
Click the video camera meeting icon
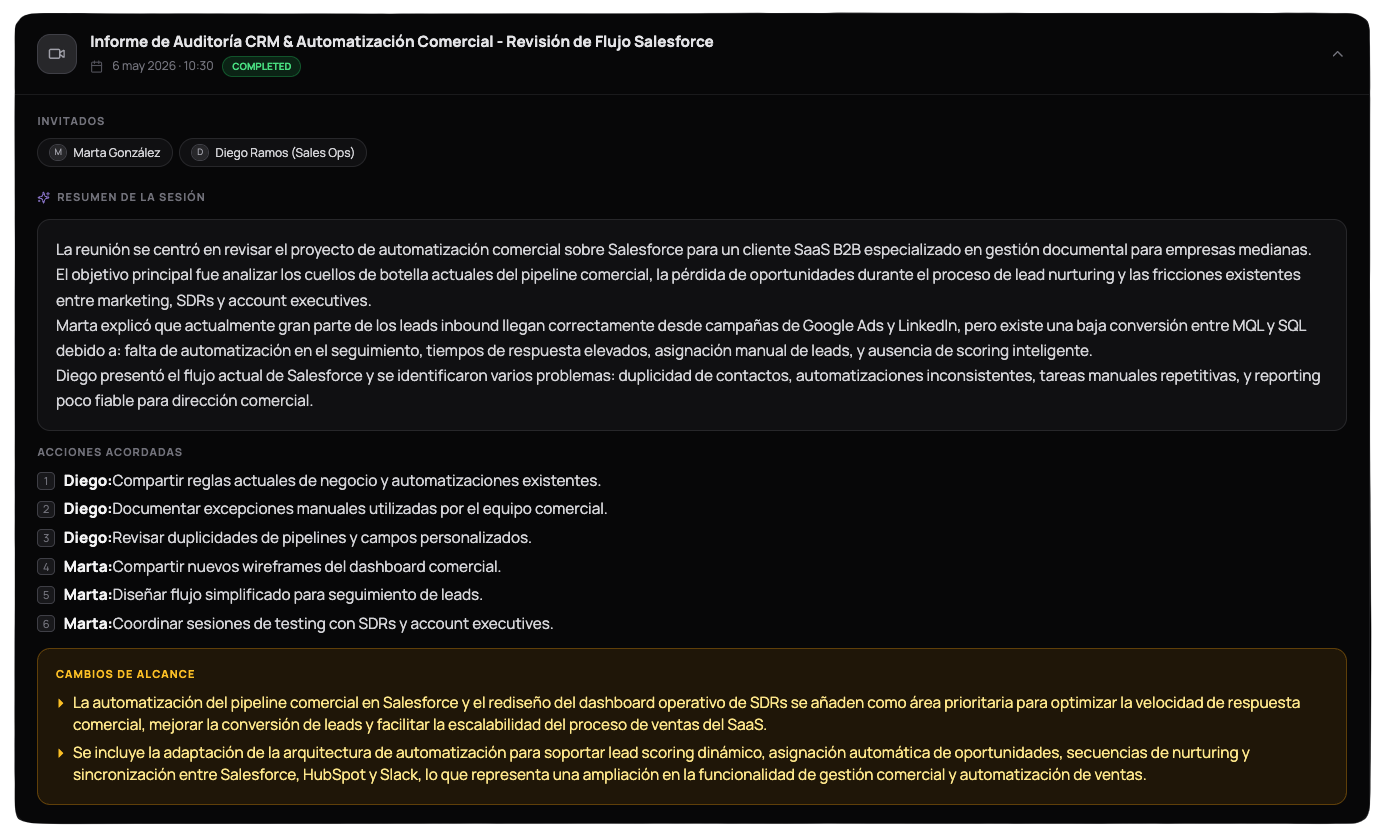pyautogui.click(x=57, y=54)
